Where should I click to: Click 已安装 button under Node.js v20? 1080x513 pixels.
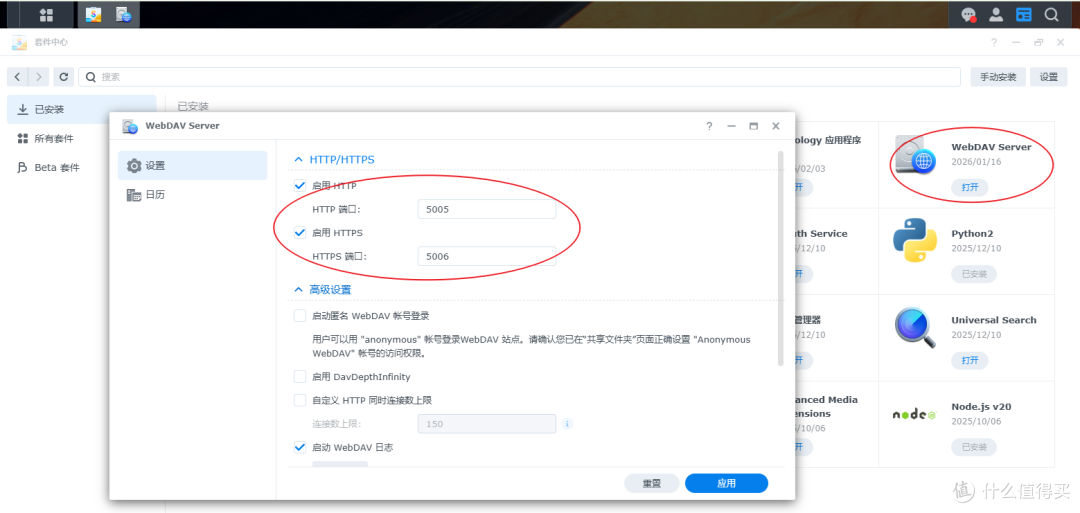click(974, 447)
